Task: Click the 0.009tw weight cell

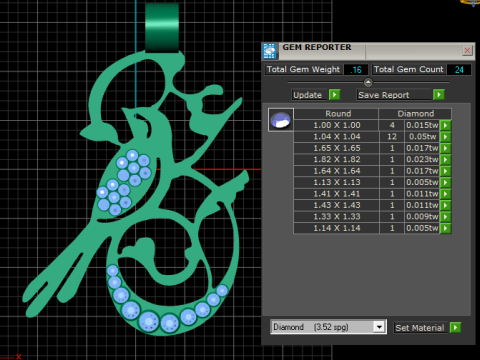Action: tap(422, 217)
